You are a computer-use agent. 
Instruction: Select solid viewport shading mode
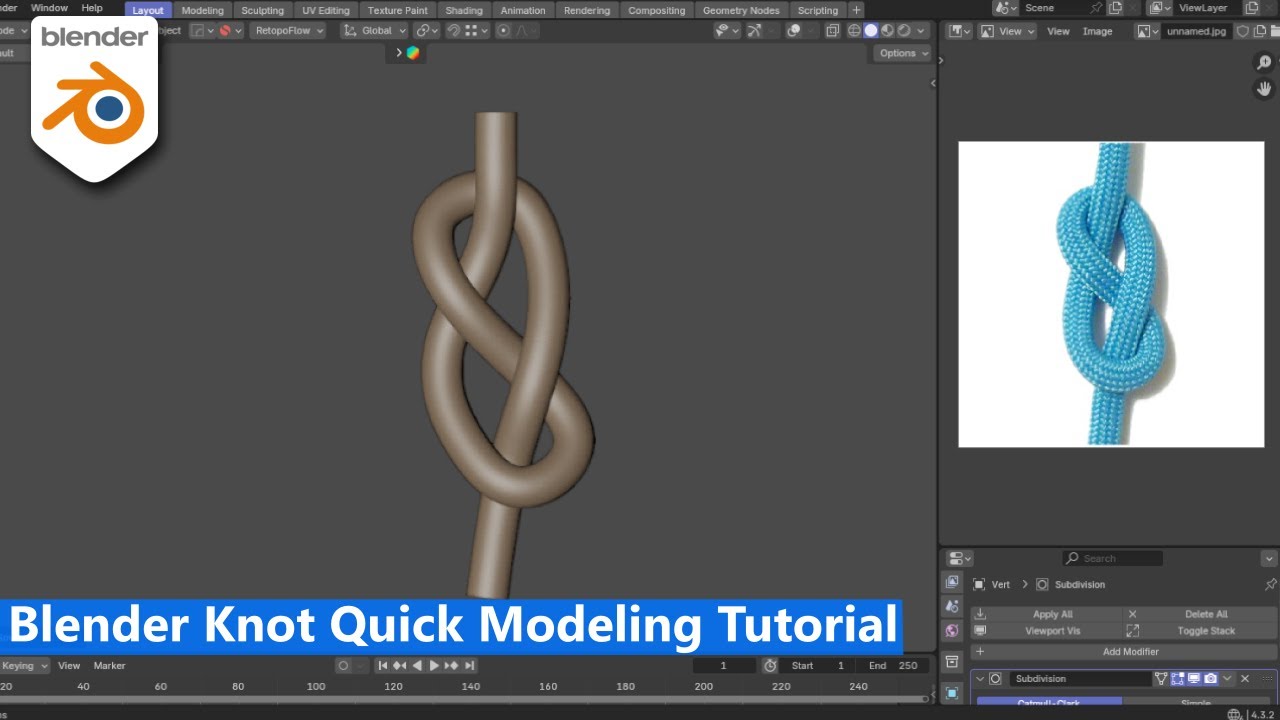point(870,31)
